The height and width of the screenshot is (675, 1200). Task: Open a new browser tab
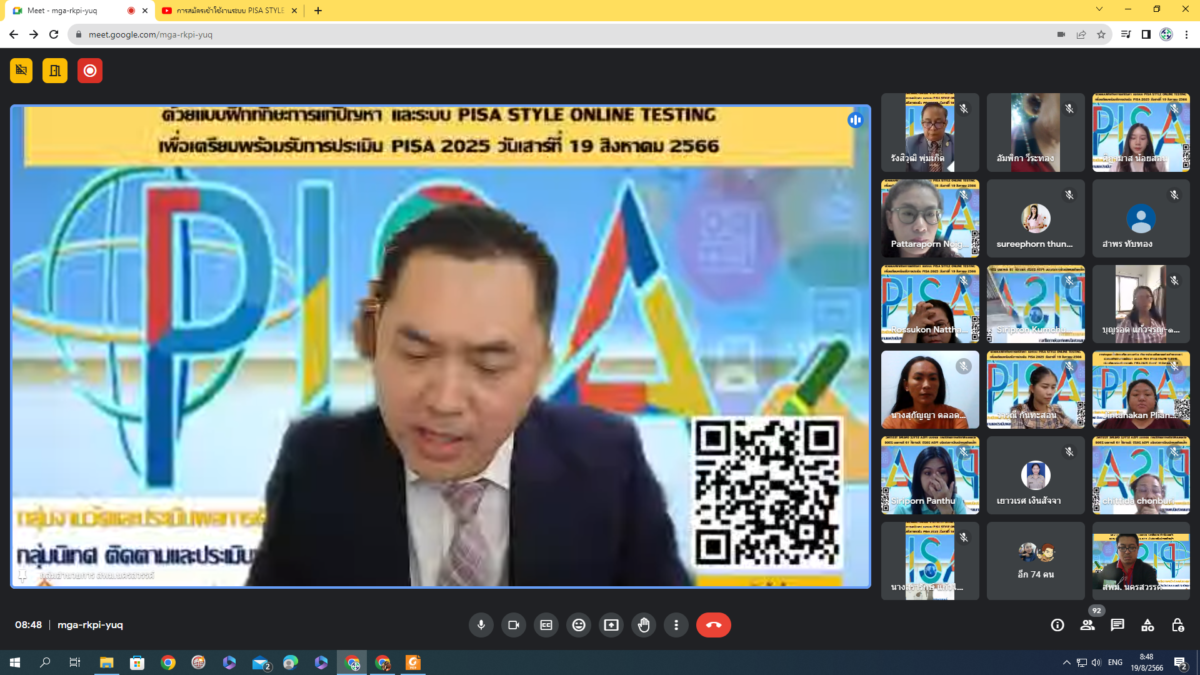click(x=318, y=10)
